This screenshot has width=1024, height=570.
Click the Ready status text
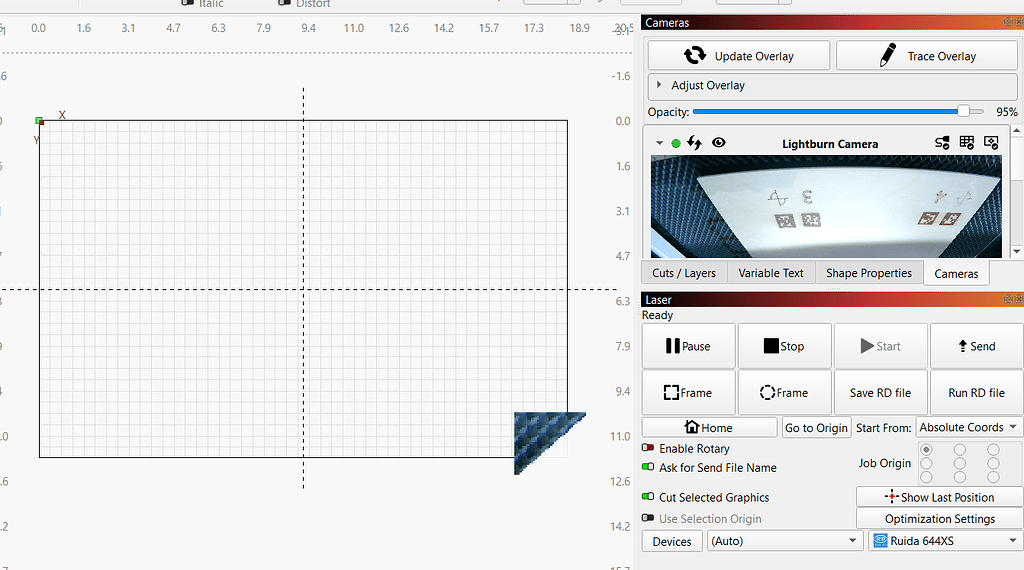coord(657,315)
